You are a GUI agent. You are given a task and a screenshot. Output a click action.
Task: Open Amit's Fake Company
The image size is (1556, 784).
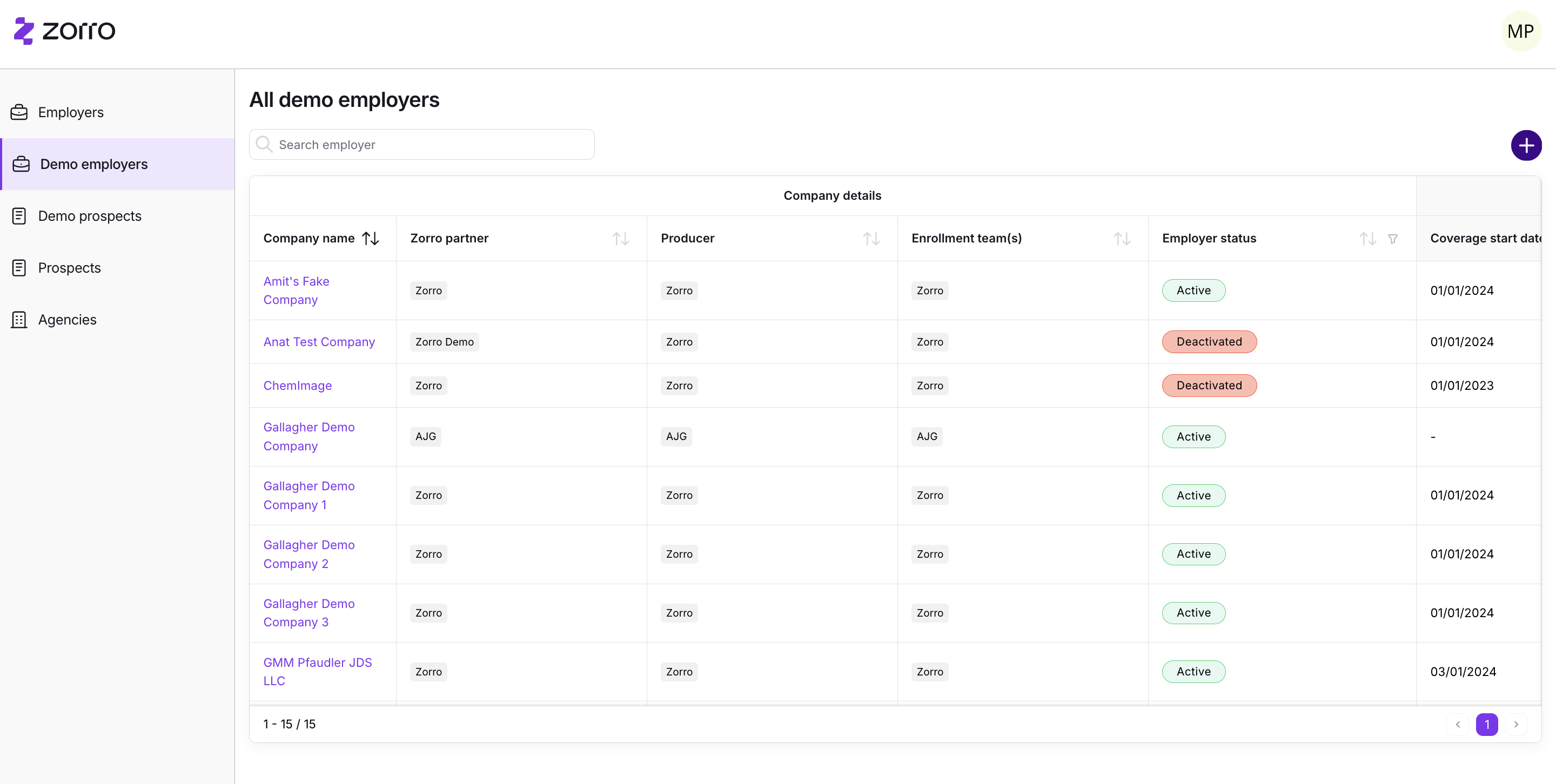(296, 290)
